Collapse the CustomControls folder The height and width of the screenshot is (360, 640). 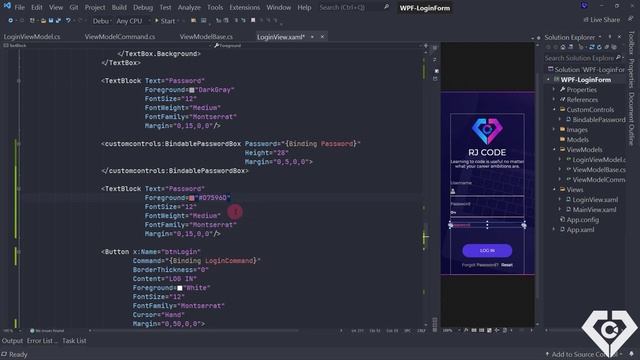(x=554, y=109)
